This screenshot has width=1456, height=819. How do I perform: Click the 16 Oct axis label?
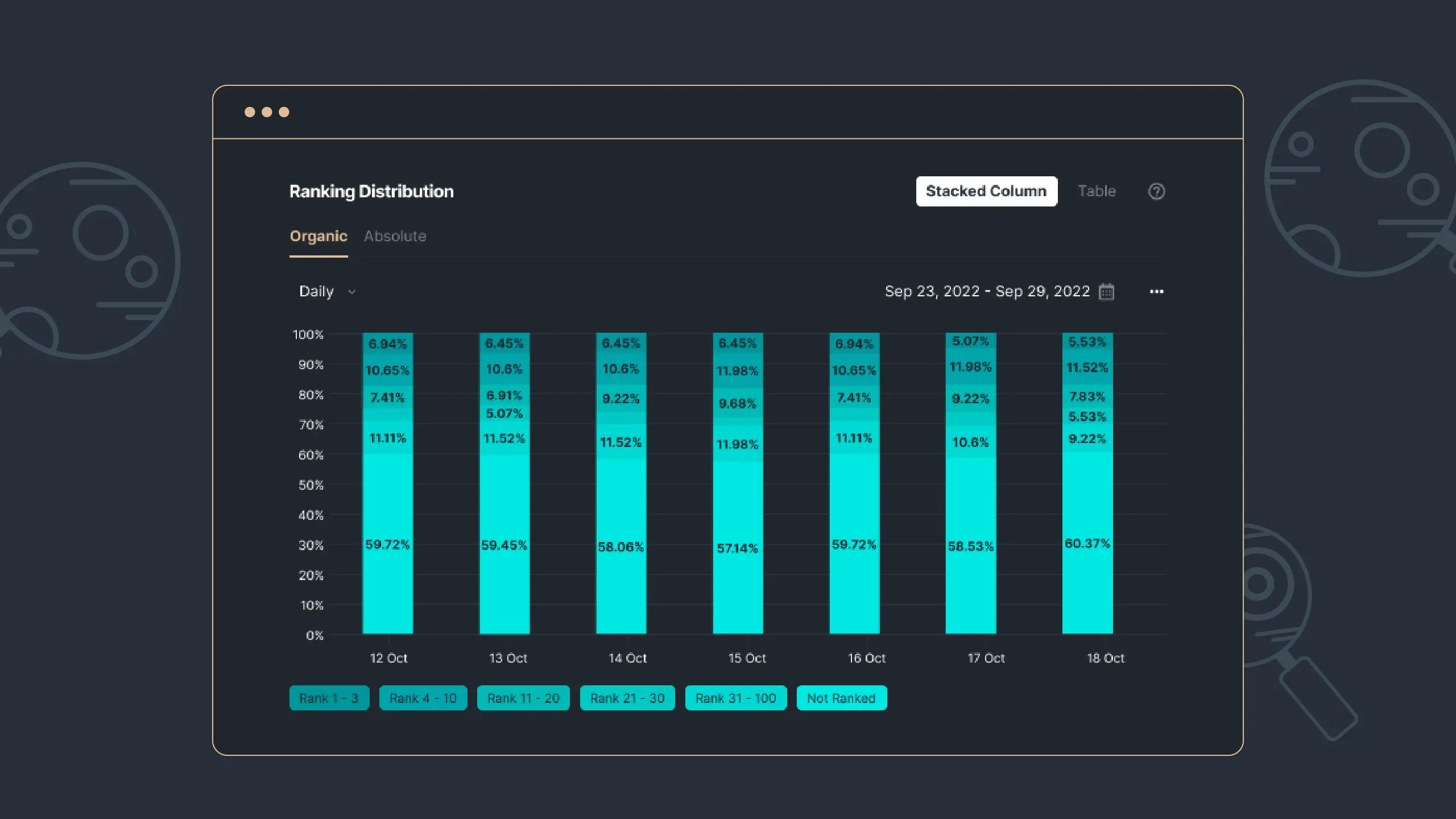coord(867,658)
